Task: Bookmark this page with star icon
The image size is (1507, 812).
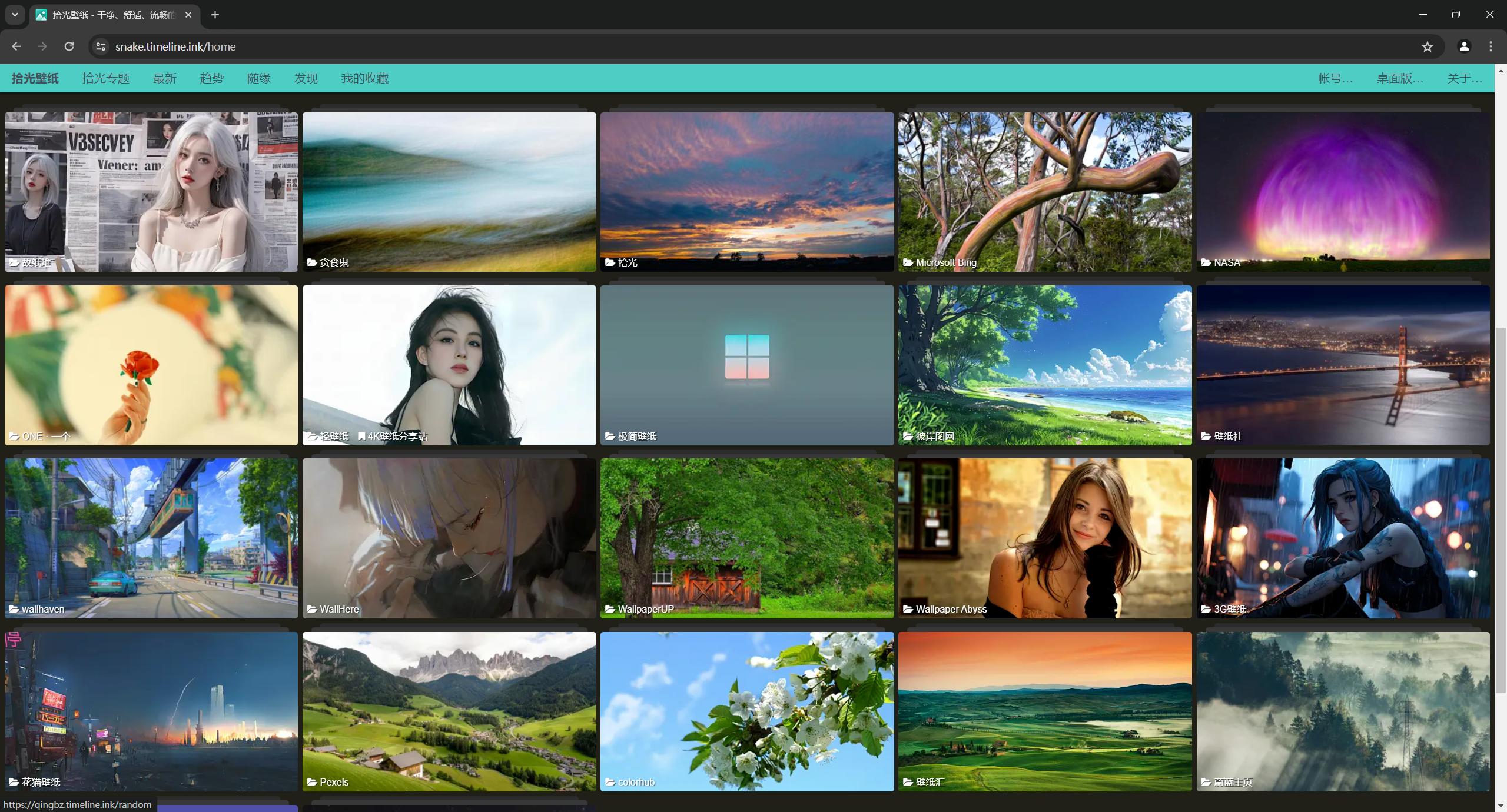Action: click(1427, 46)
